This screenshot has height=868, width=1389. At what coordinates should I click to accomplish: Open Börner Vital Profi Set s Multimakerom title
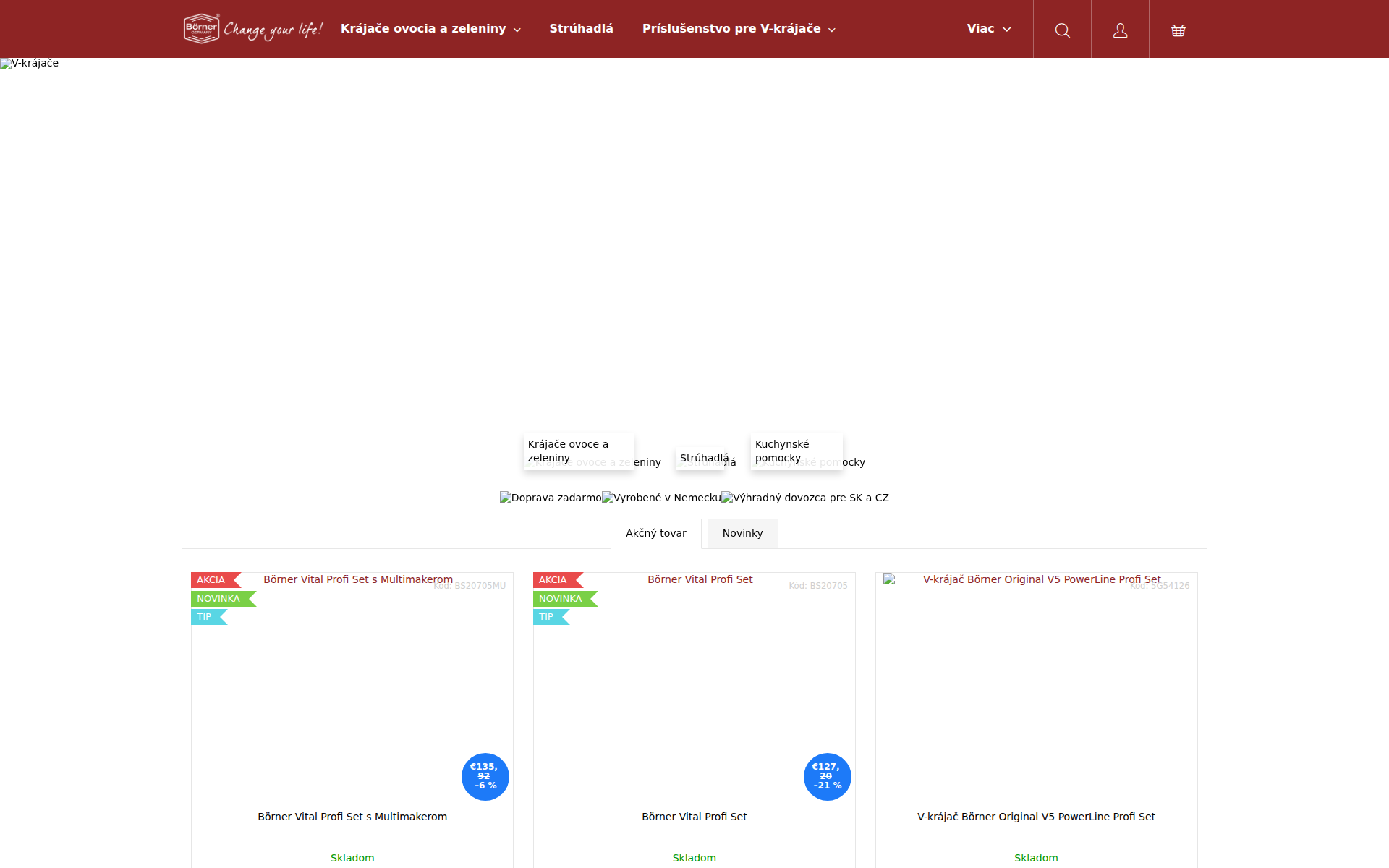coord(352,817)
